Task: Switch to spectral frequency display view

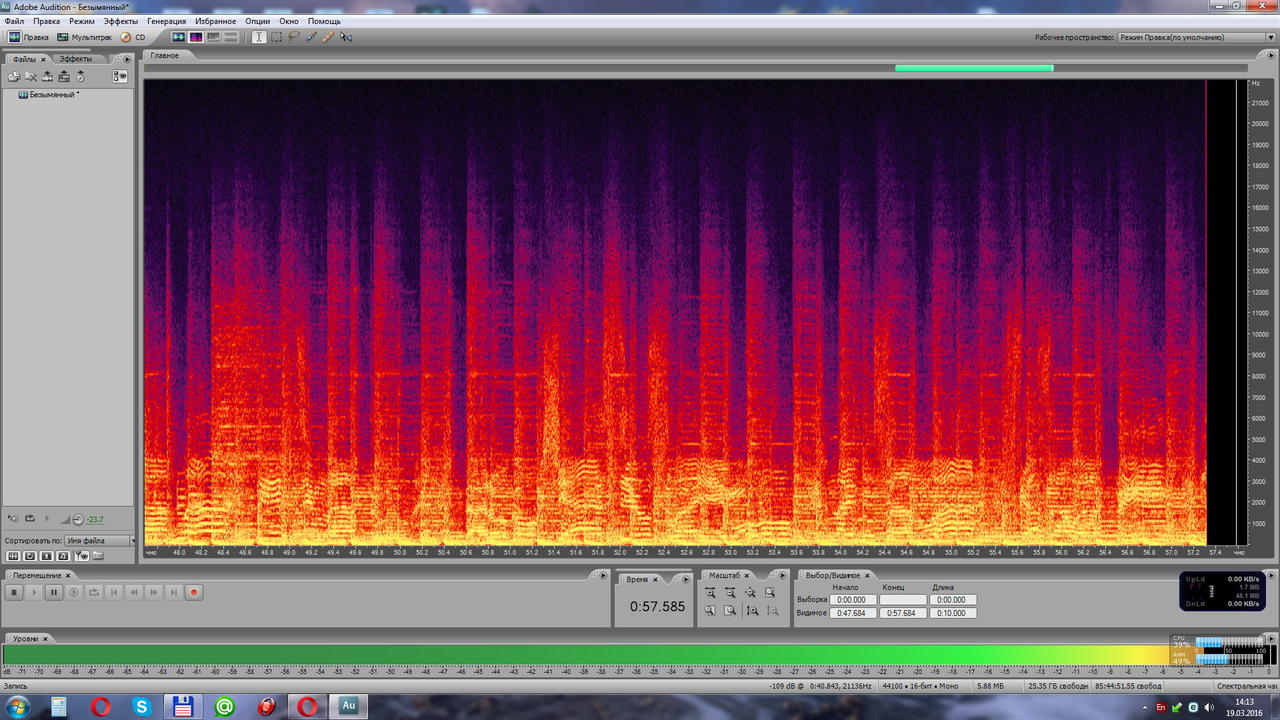Action: pos(196,37)
